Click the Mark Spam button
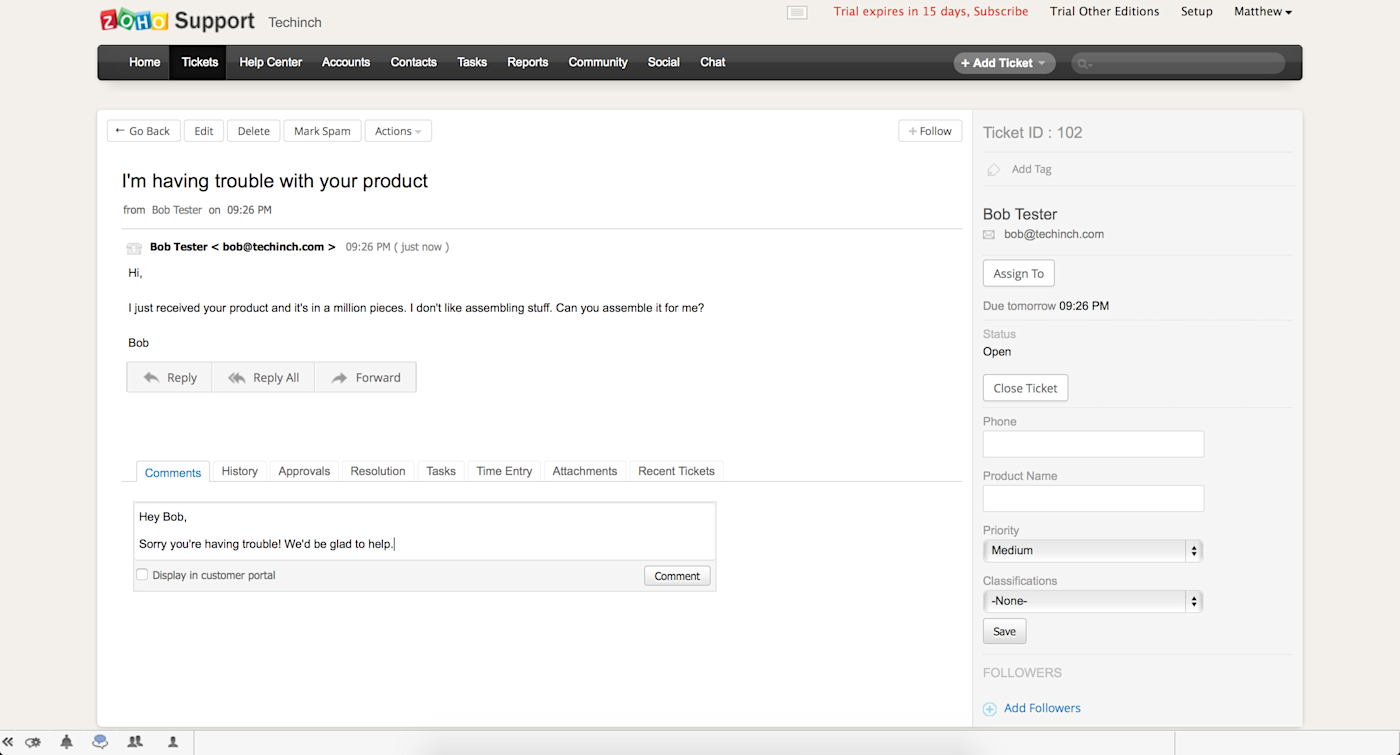The height and width of the screenshot is (755, 1400). pyautogui.click(x=322, y=131)
